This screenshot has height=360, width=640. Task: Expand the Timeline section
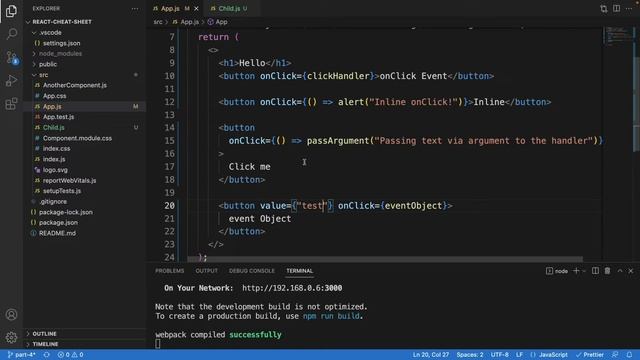point(45,344)
